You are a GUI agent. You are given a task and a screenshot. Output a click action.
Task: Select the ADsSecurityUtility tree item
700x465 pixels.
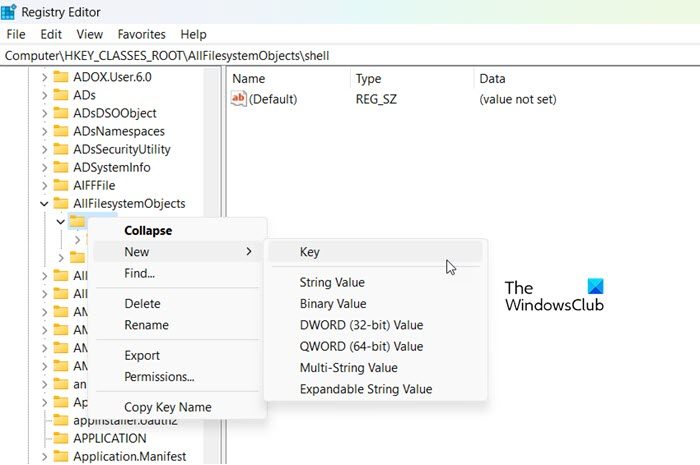[122, 149]
